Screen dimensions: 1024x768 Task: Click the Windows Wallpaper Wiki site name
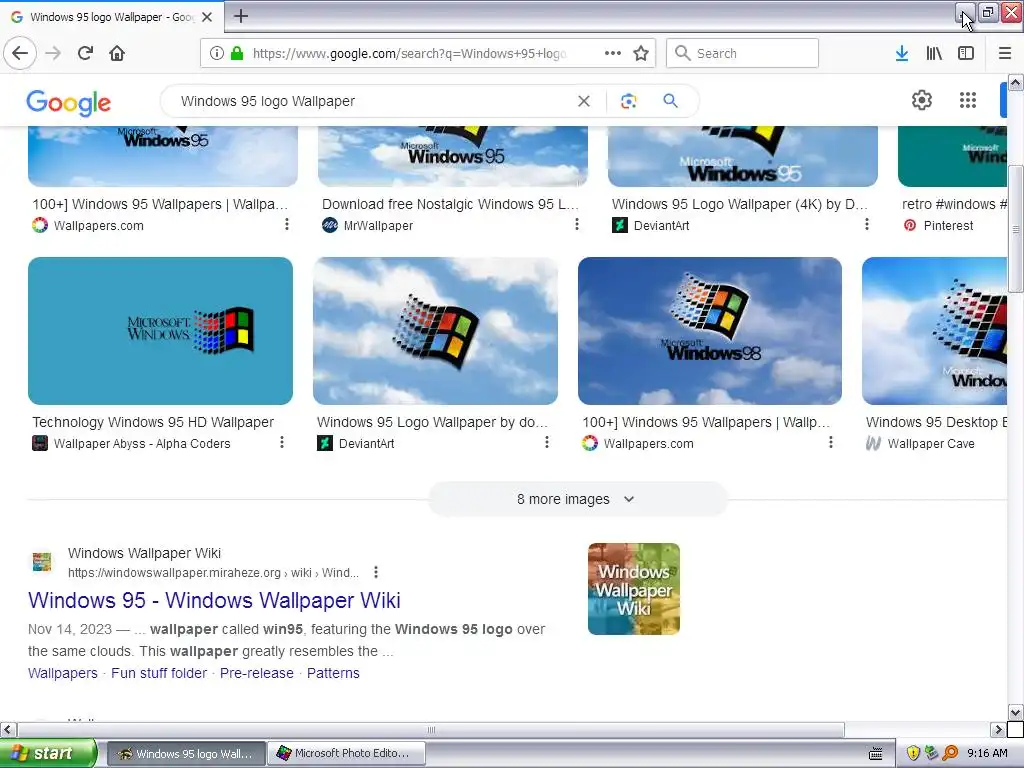click(x=144, y=553)
